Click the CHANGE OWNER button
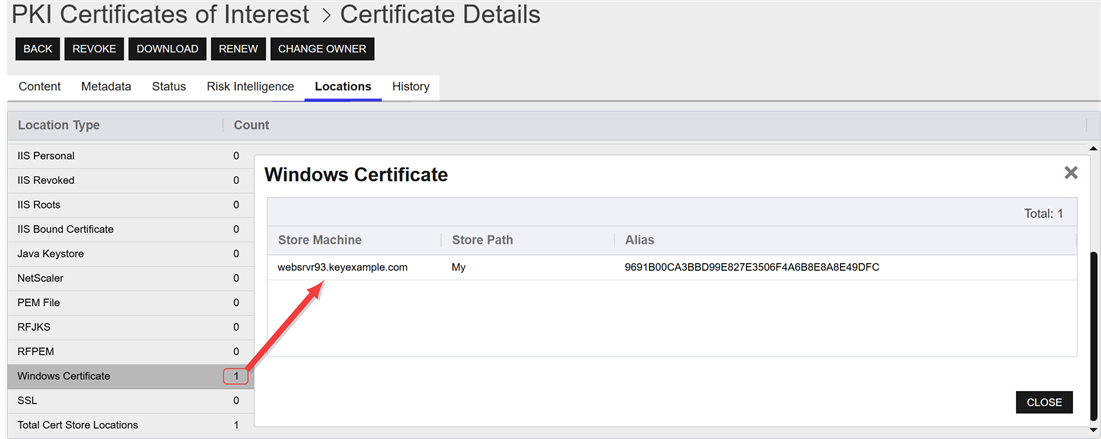Image resolution: width=1101 pixels, height=439 pixels. (x=322, y=49)
